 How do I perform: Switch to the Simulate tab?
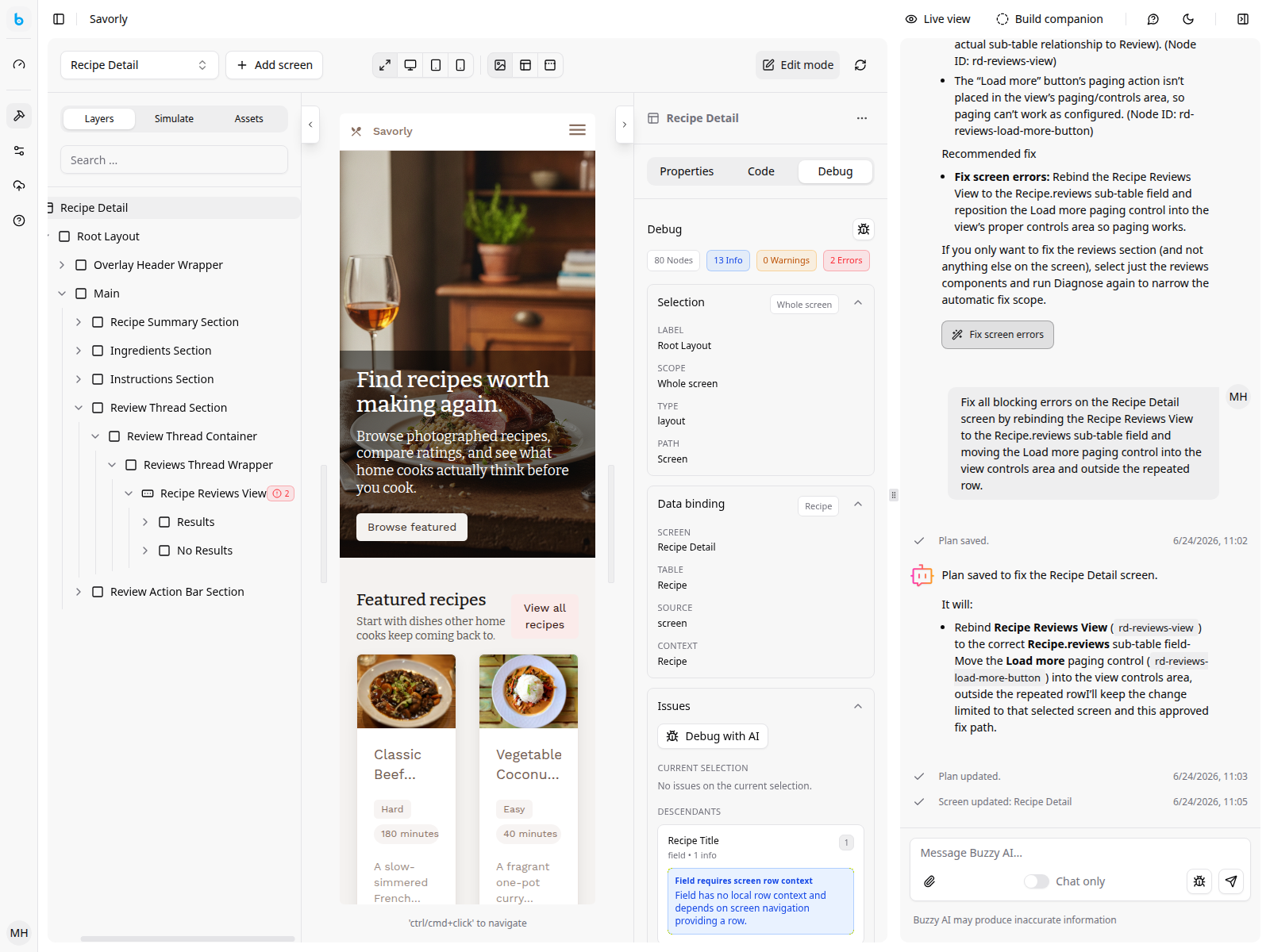174,118
